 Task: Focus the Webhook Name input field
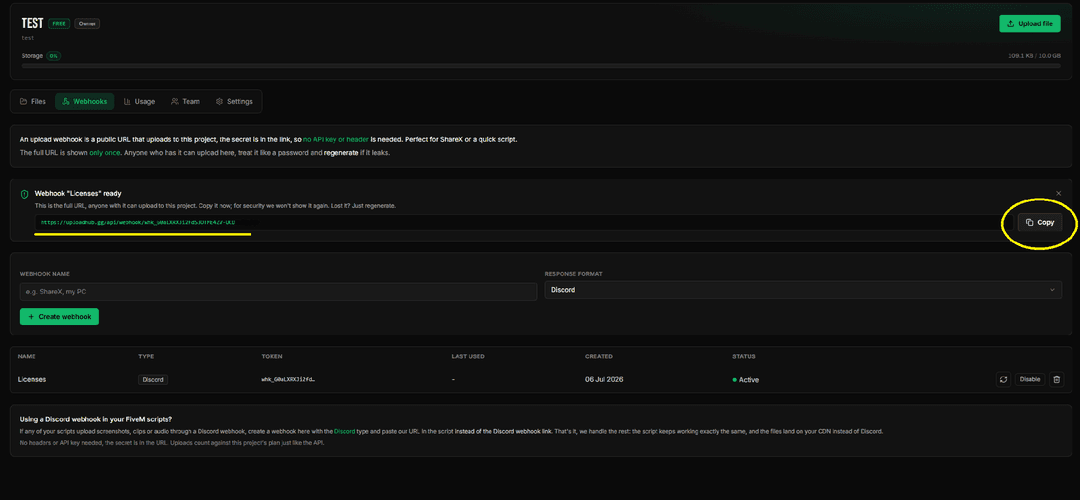pos(278,291)
